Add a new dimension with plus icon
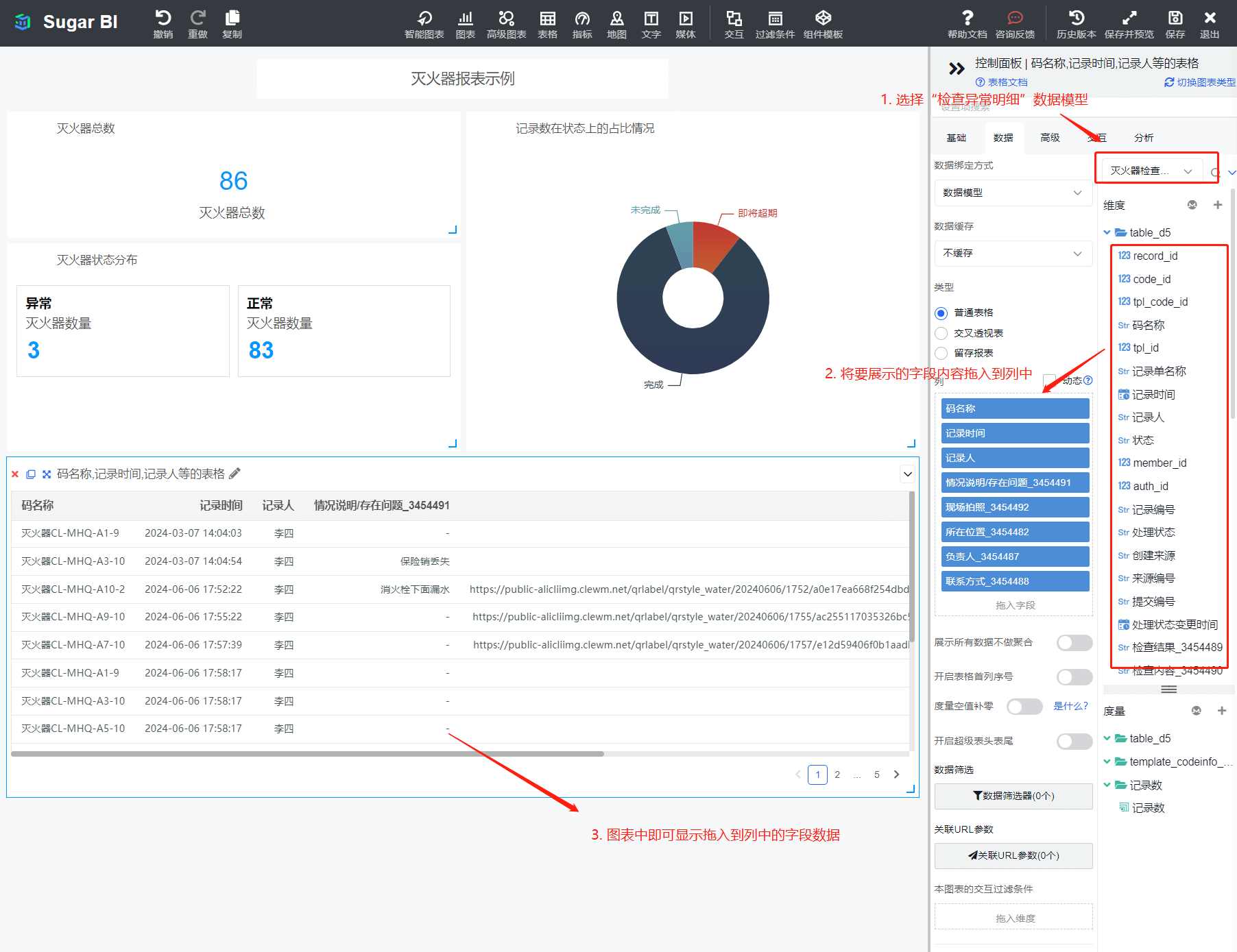Viewport: 1237px width, 952px height. (1218, 205)
